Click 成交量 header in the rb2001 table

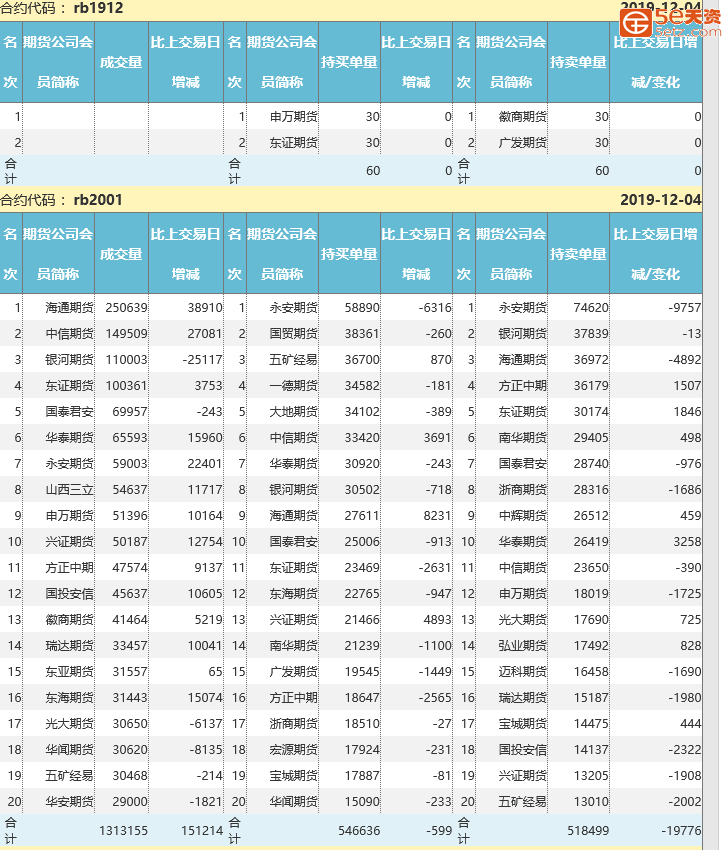coord(121,254)
